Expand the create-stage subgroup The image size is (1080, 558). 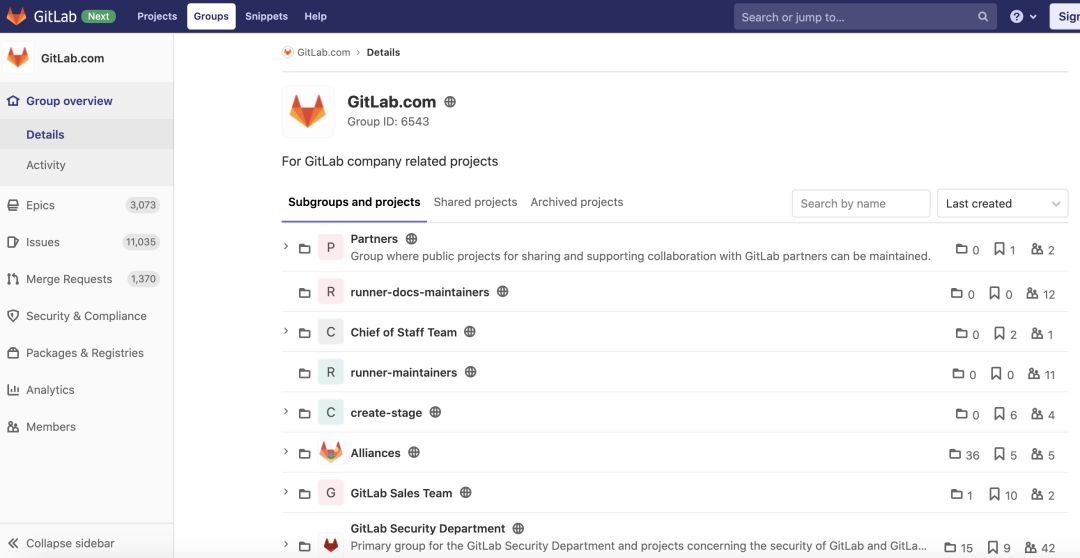(286, 411)
